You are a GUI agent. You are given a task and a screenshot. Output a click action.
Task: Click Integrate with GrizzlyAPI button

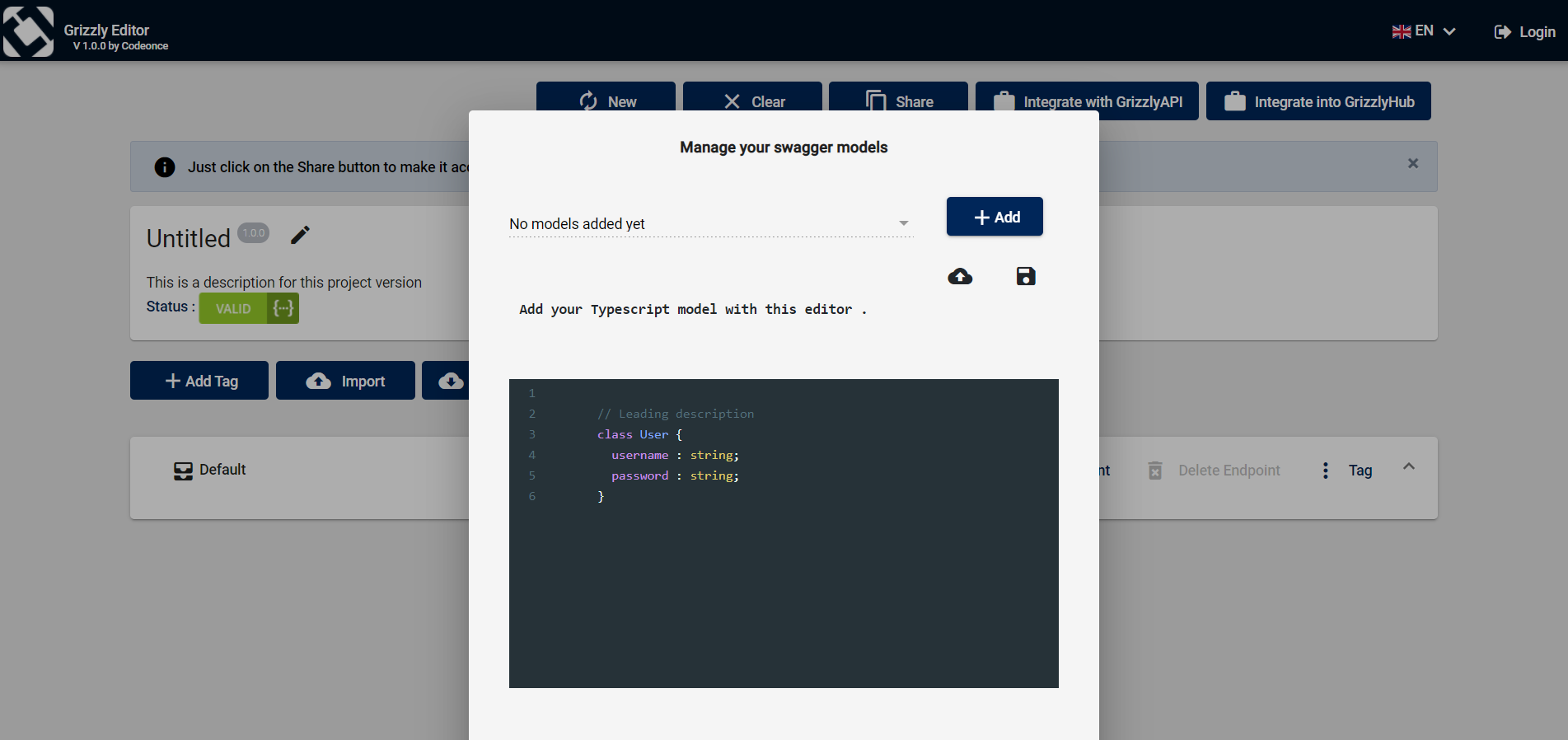pos(1087,101)
